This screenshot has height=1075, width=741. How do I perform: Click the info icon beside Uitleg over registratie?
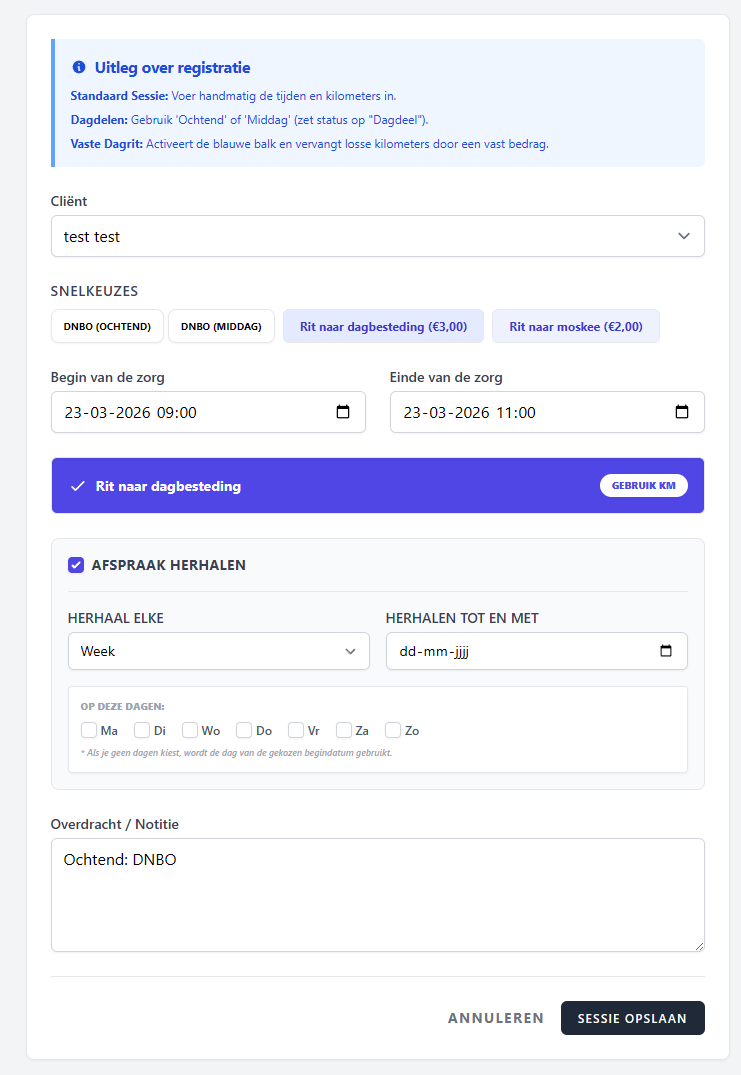[79, 68]
